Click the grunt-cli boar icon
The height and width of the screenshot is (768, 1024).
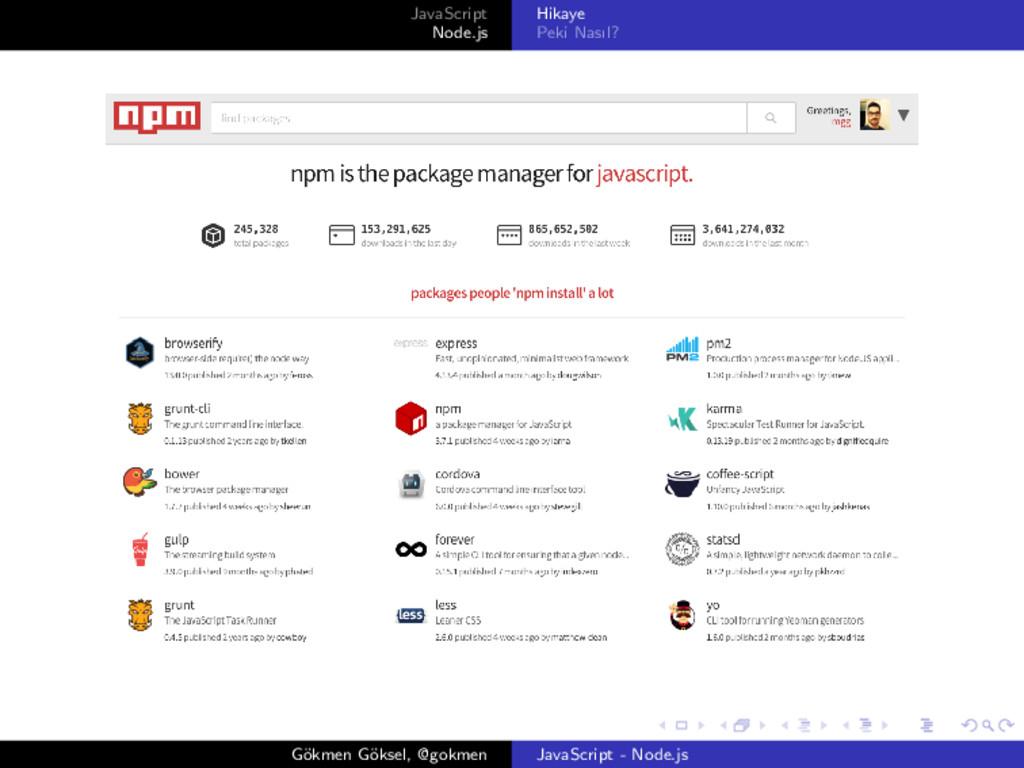(x=140, y=419)
